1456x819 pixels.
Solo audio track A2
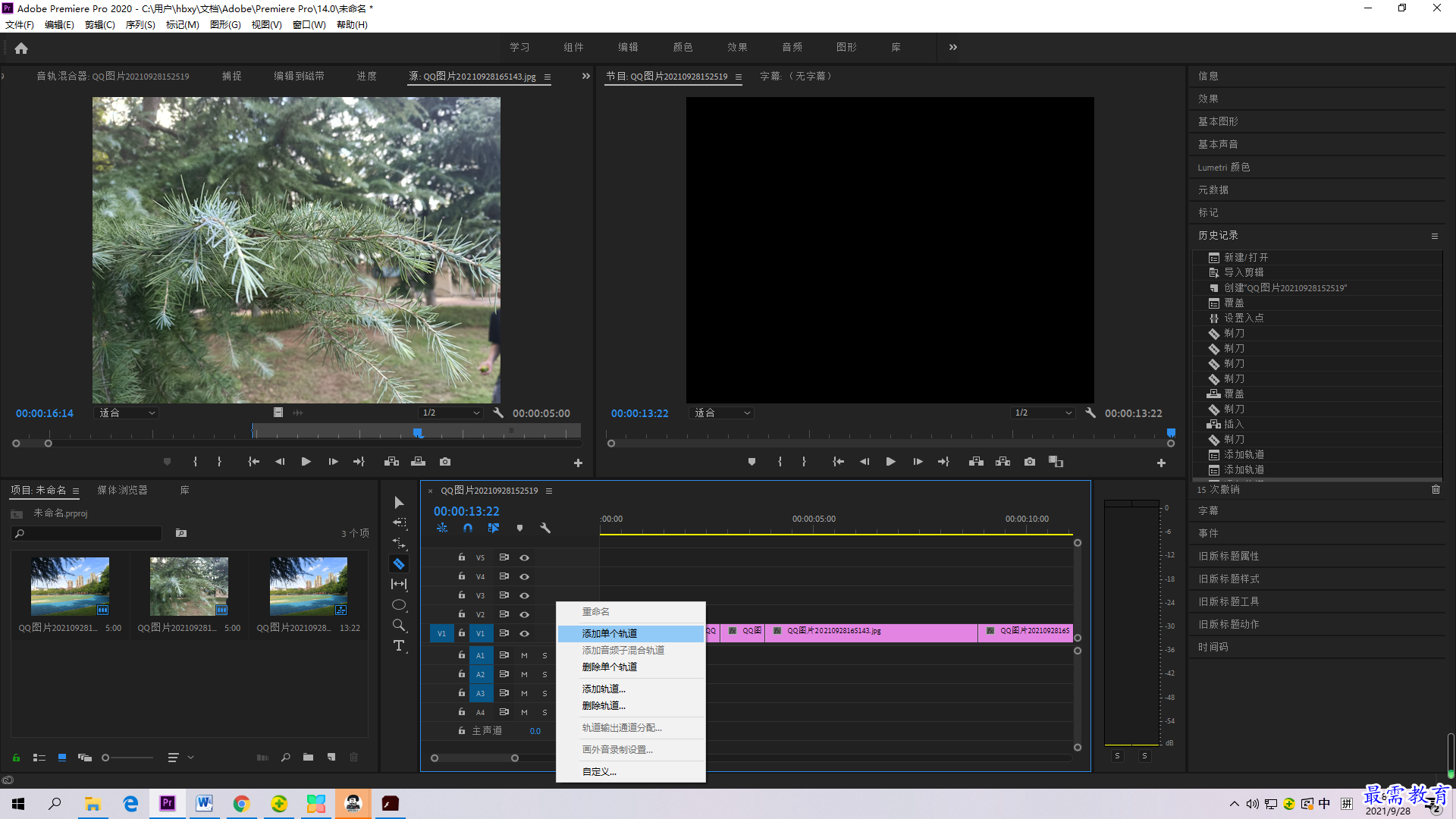point(544,675)
